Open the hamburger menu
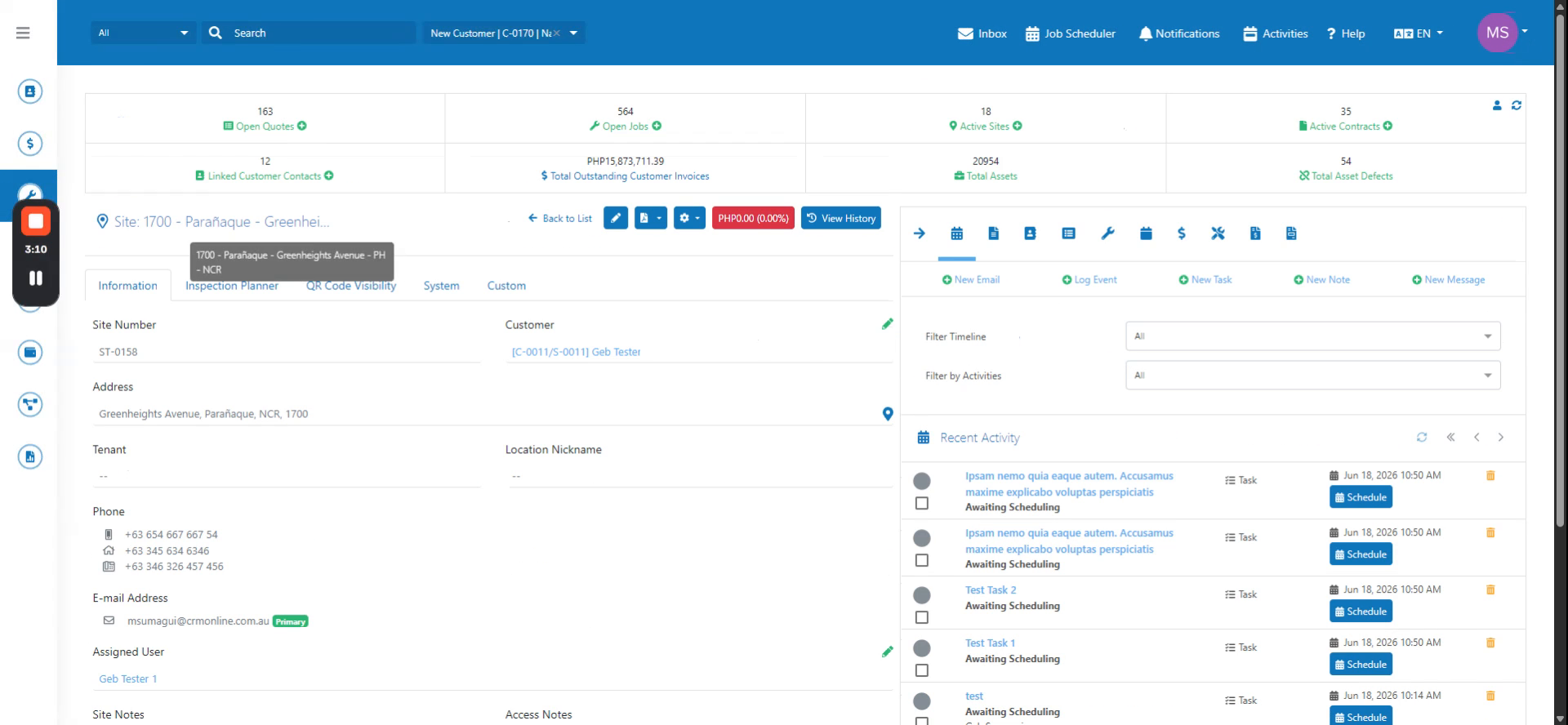 [23, 33]
